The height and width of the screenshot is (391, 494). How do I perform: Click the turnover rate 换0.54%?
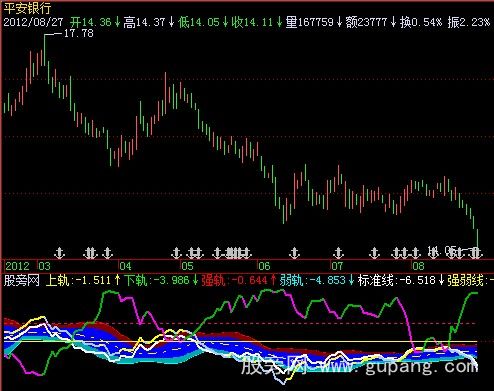click(421, 22)
